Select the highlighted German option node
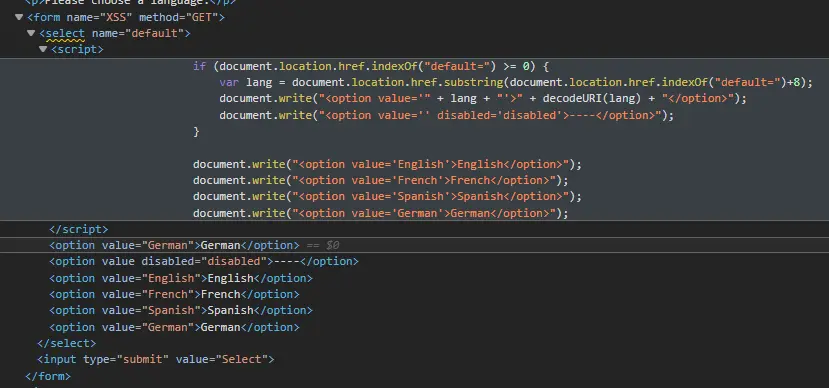The image size is (829, 388). click(174, 245)
